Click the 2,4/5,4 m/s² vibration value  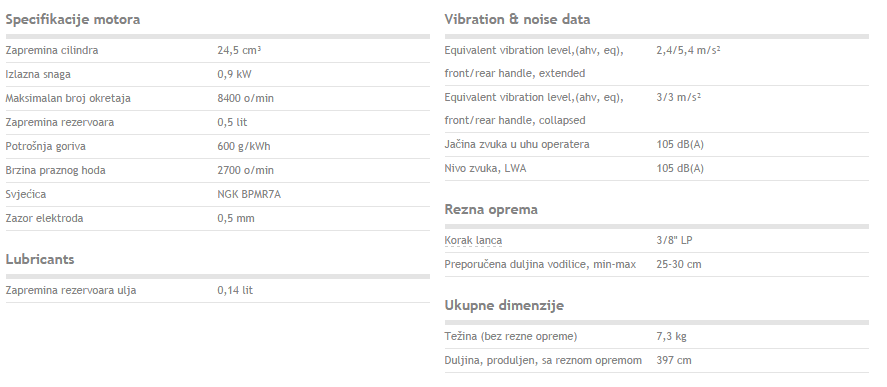[x=688, y=50]
